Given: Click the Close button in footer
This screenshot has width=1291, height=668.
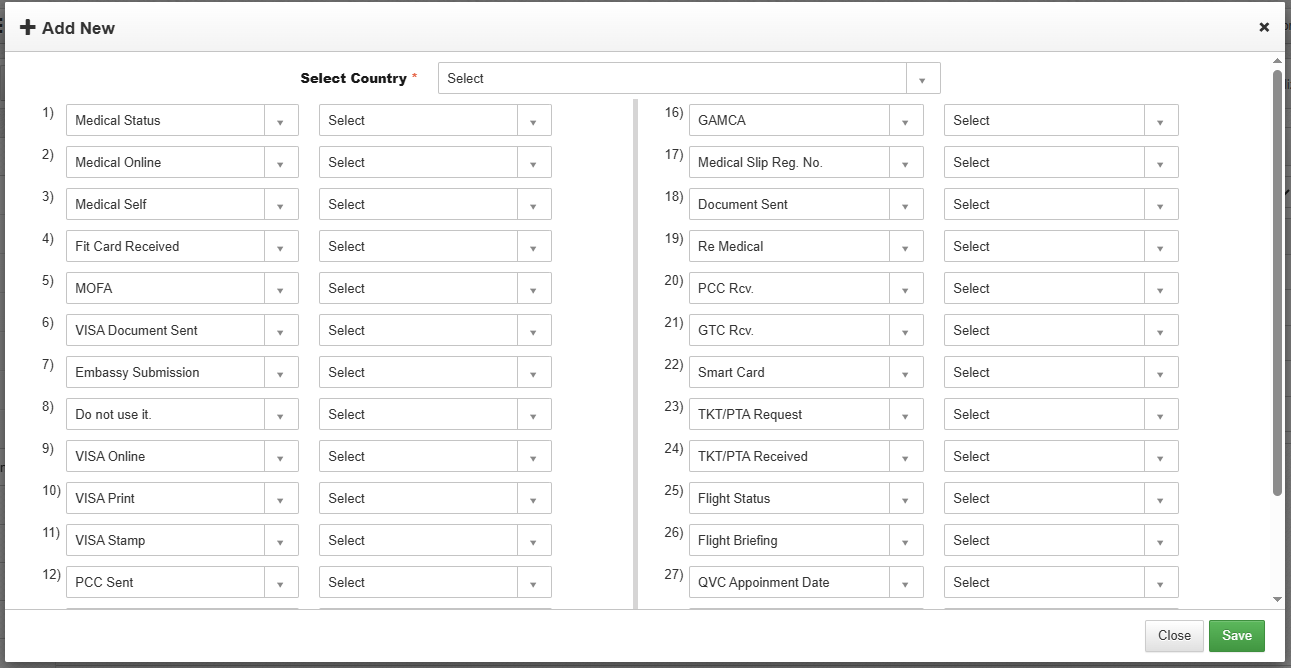Looking at the screenshot, I should (x=1174, y=636).
